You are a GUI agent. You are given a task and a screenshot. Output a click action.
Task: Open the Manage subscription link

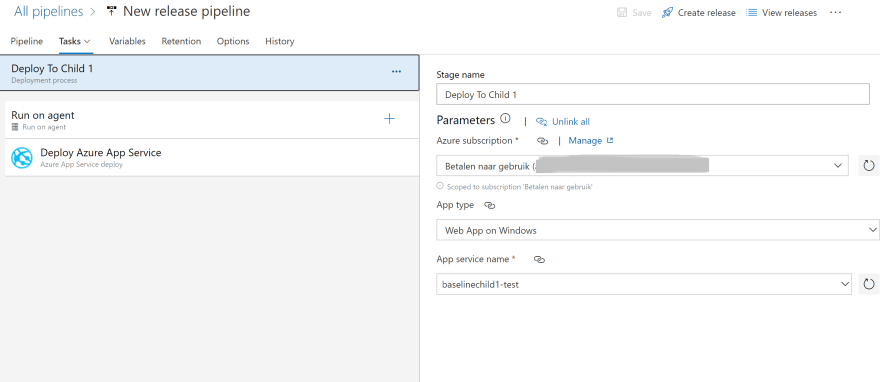(590, 141)
